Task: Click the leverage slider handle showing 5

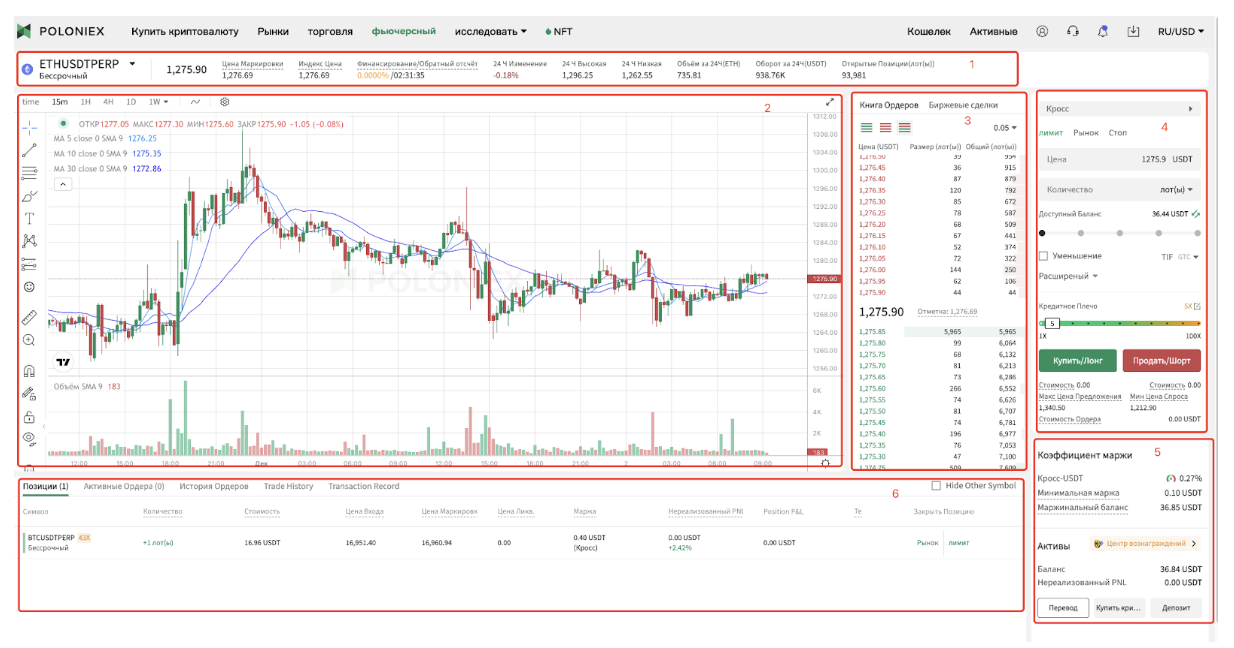Action: click(1052, 324)
